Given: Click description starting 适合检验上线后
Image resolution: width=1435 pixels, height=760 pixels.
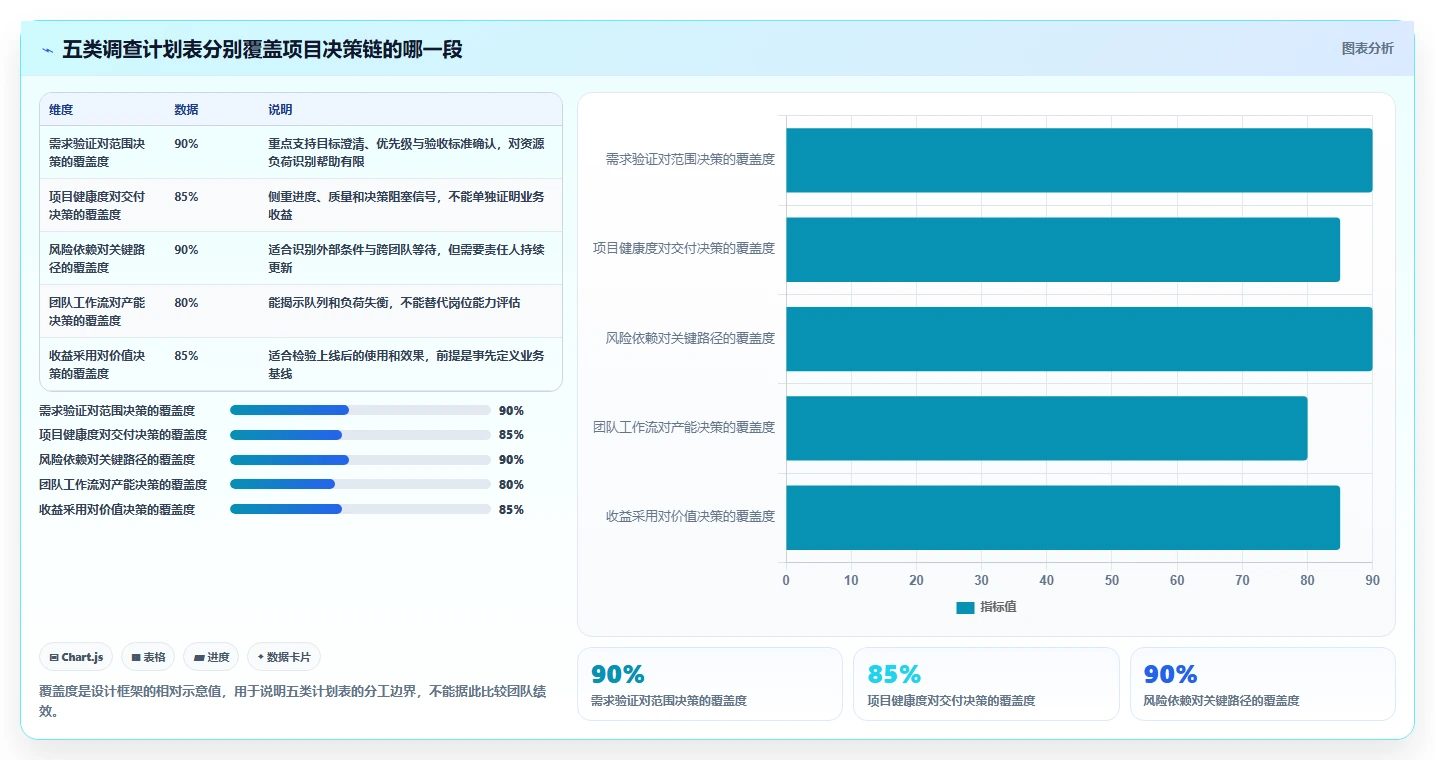Looking at the screenshot, I should pos(406,364).
